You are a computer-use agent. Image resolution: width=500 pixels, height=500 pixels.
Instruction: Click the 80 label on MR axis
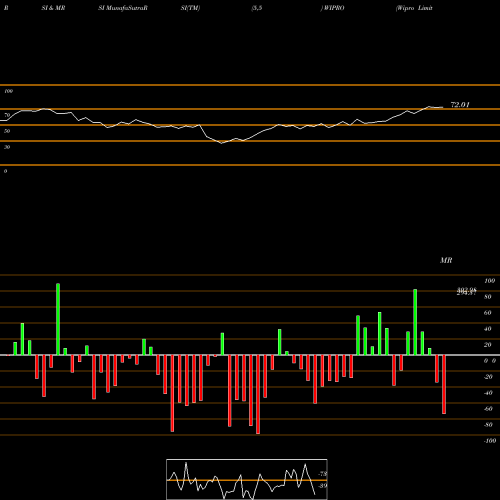[488, 297]
